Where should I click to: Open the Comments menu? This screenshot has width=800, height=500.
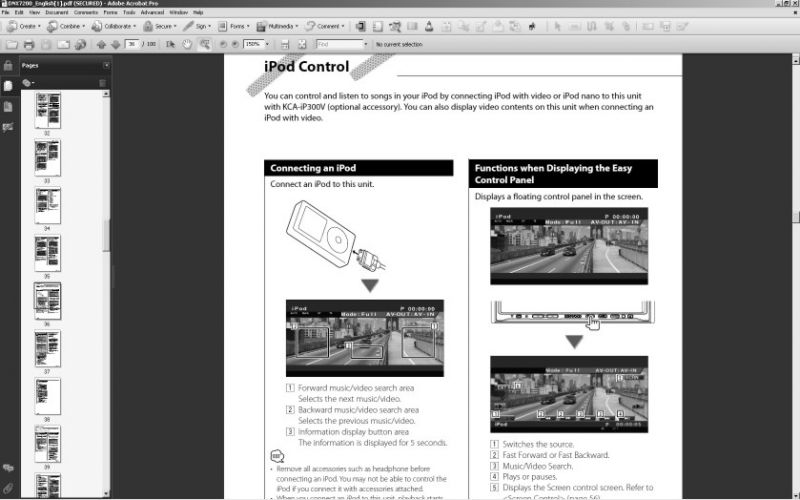(x=86, y=12)
